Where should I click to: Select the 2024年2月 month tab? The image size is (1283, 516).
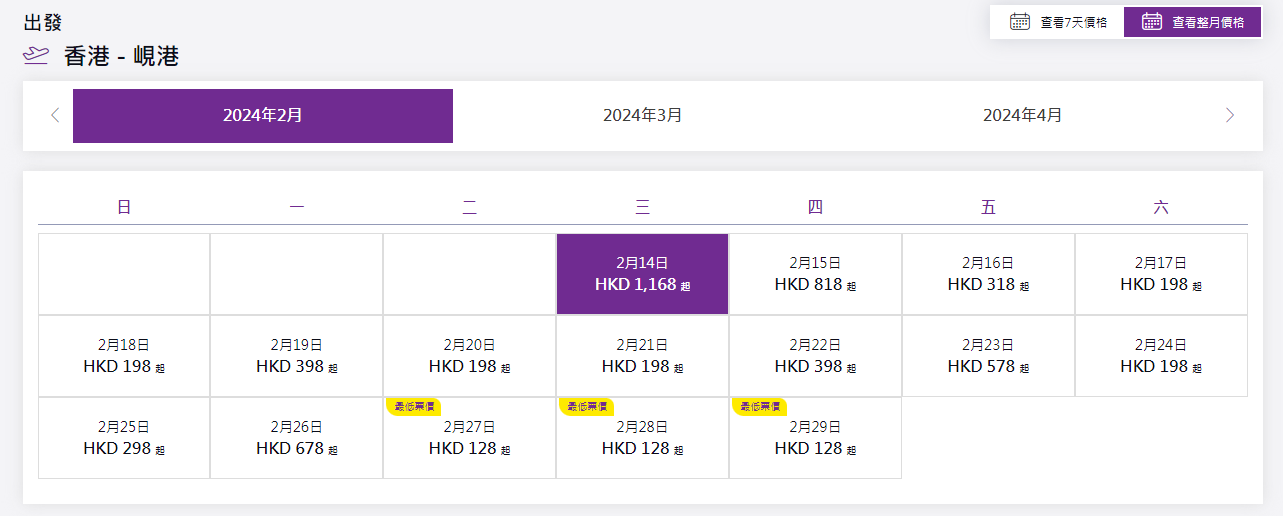(x=263, y=116)
